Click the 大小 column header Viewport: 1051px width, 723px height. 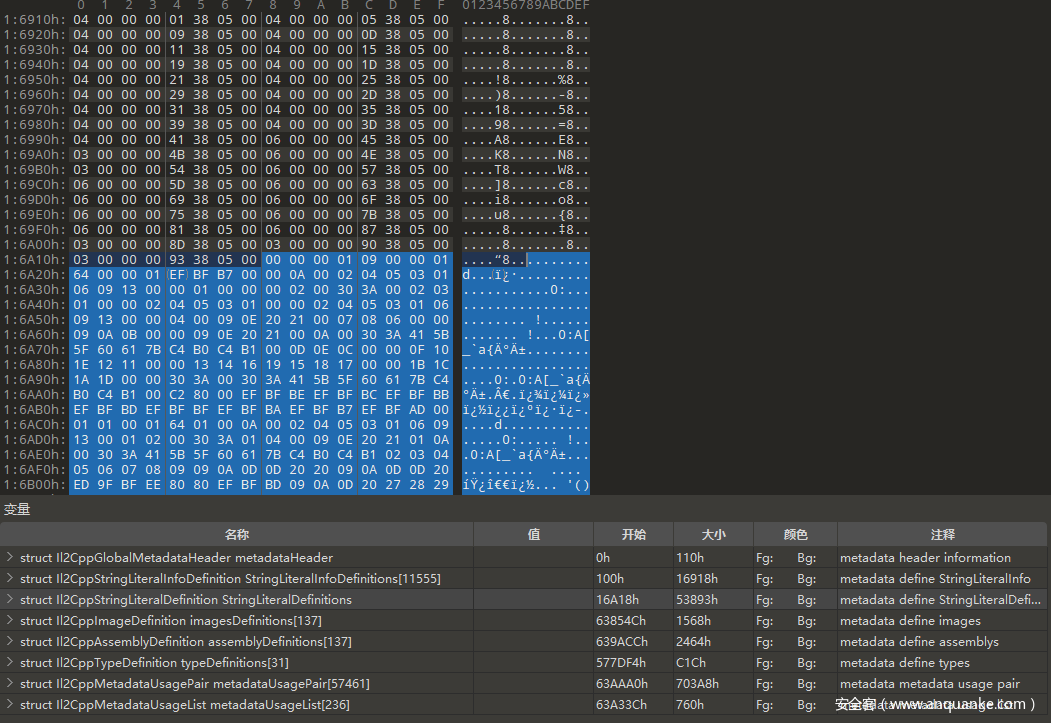[x=713, y=535]
